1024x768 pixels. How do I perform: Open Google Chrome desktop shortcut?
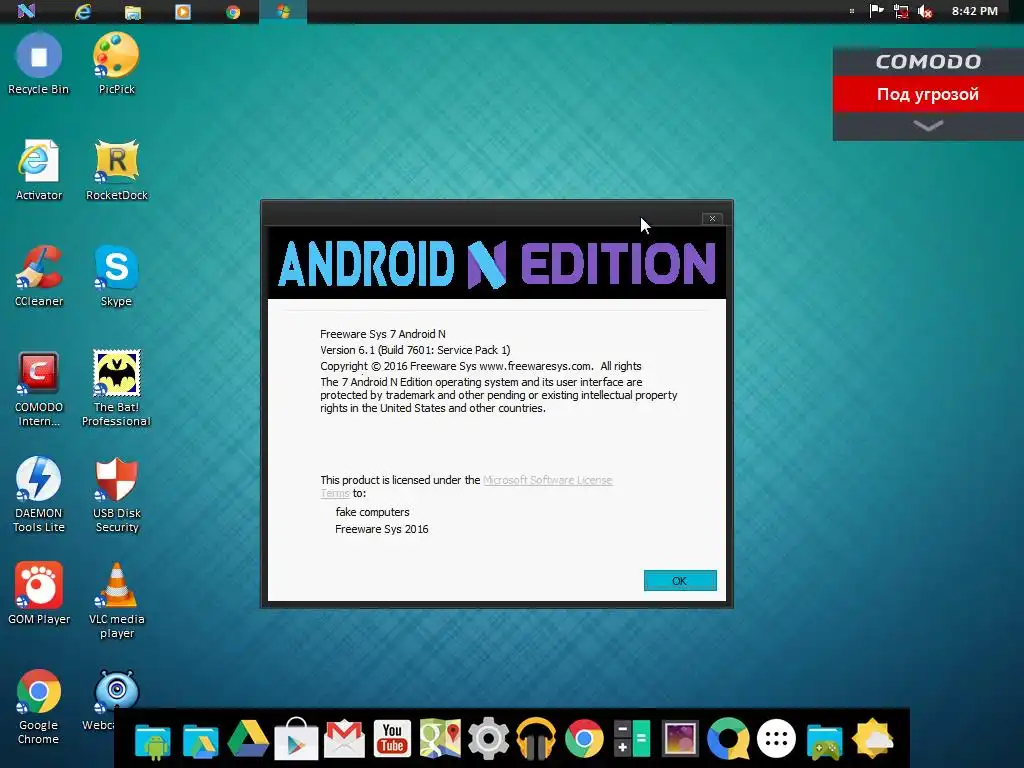[x=39, y=707]
